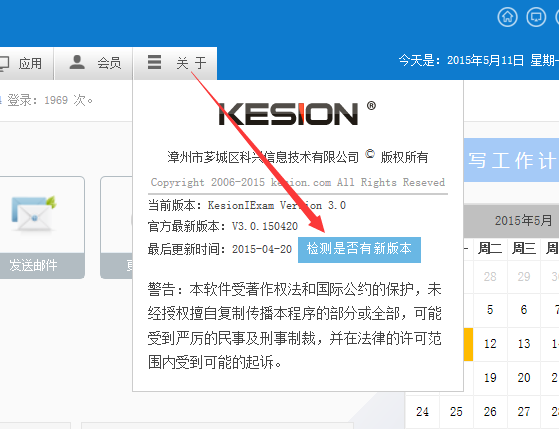Select calendar date 20
Viewport: 559px width, 429px height.
click(524, 378)
